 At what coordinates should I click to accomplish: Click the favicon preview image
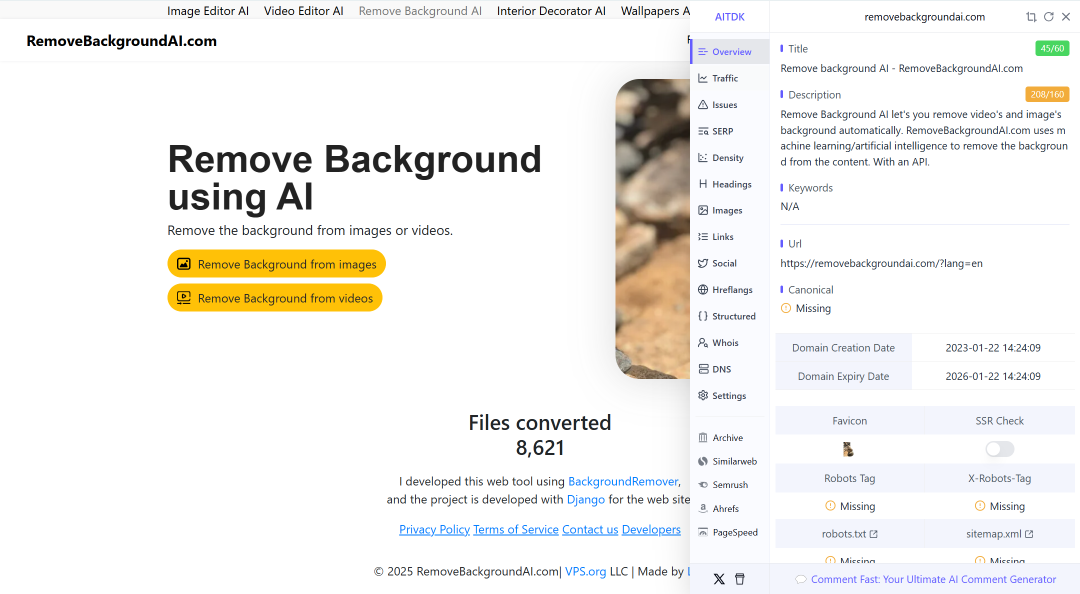click(x=849, y=449)
